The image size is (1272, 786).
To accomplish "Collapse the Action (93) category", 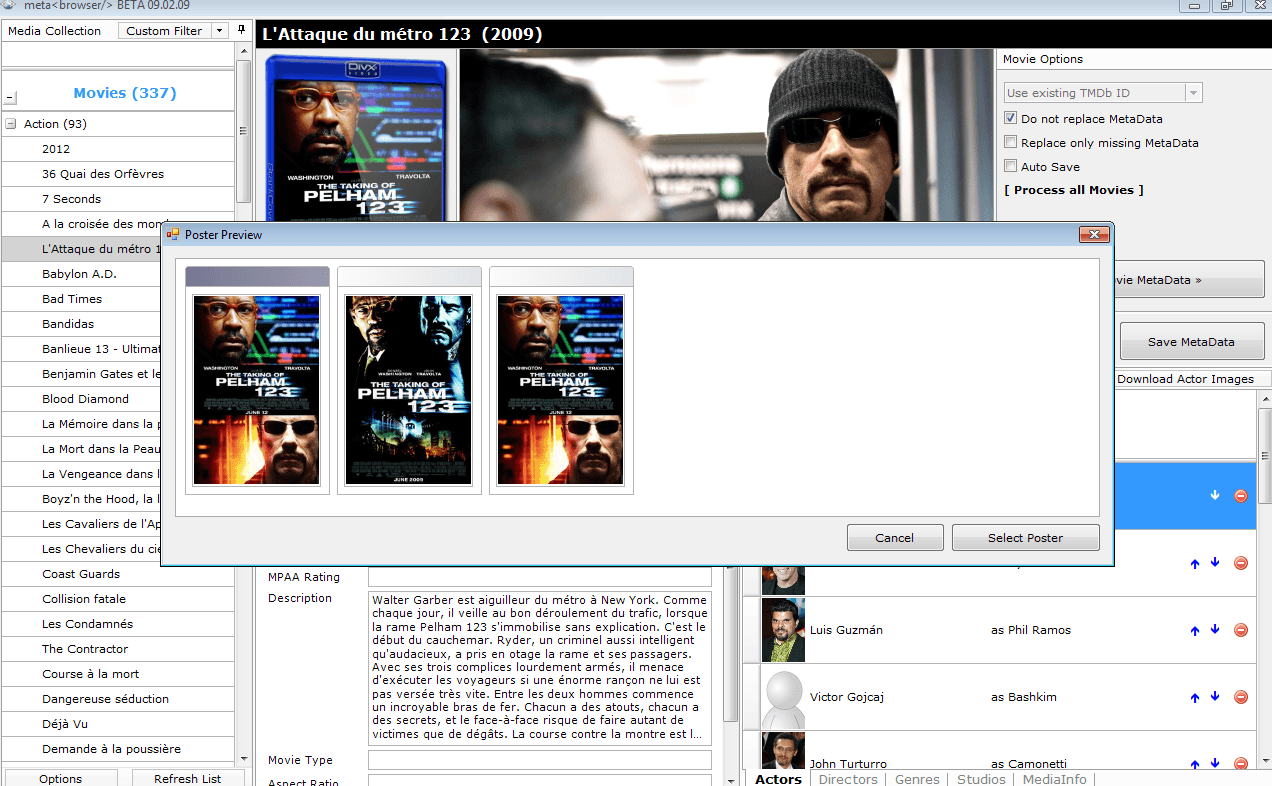I will (11, 124).
